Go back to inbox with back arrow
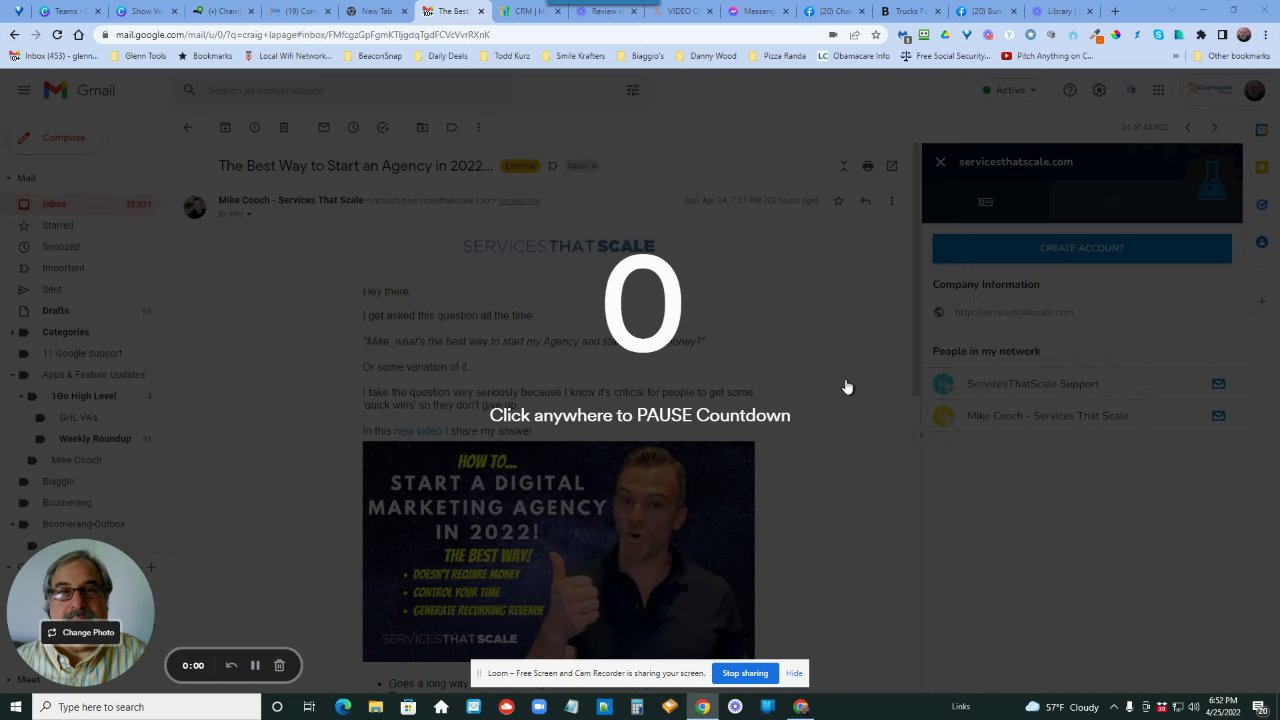This screenshot has width=1280, height=720. point(187,127)
